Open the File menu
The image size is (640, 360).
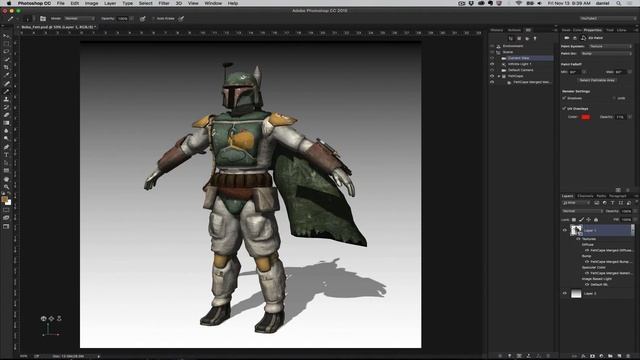pyautogui.click(x=60, y=3)
